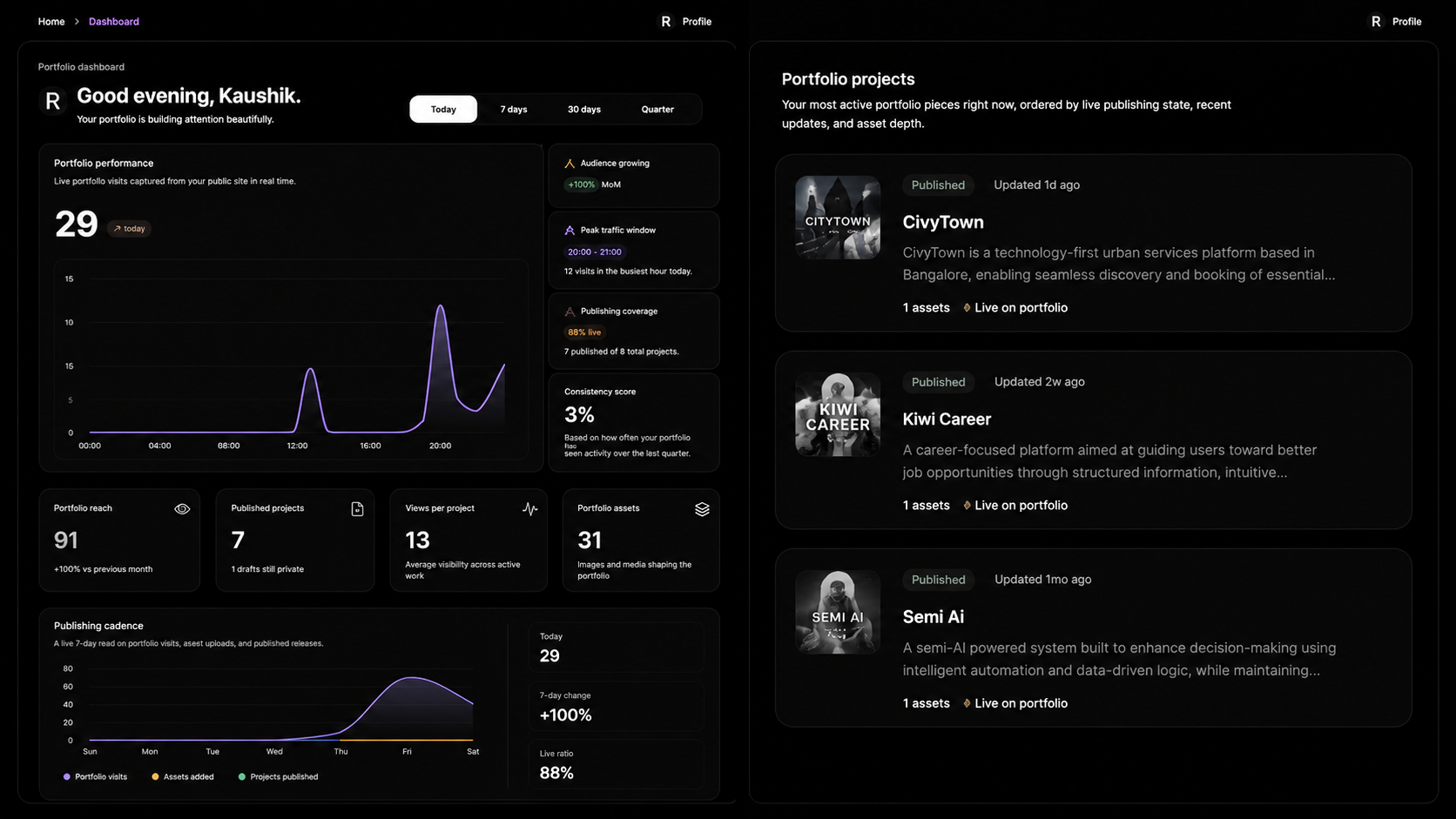Screen dimensions: 1456x819
Task: Click the Published projects value 7
Action: coord(238,540)
